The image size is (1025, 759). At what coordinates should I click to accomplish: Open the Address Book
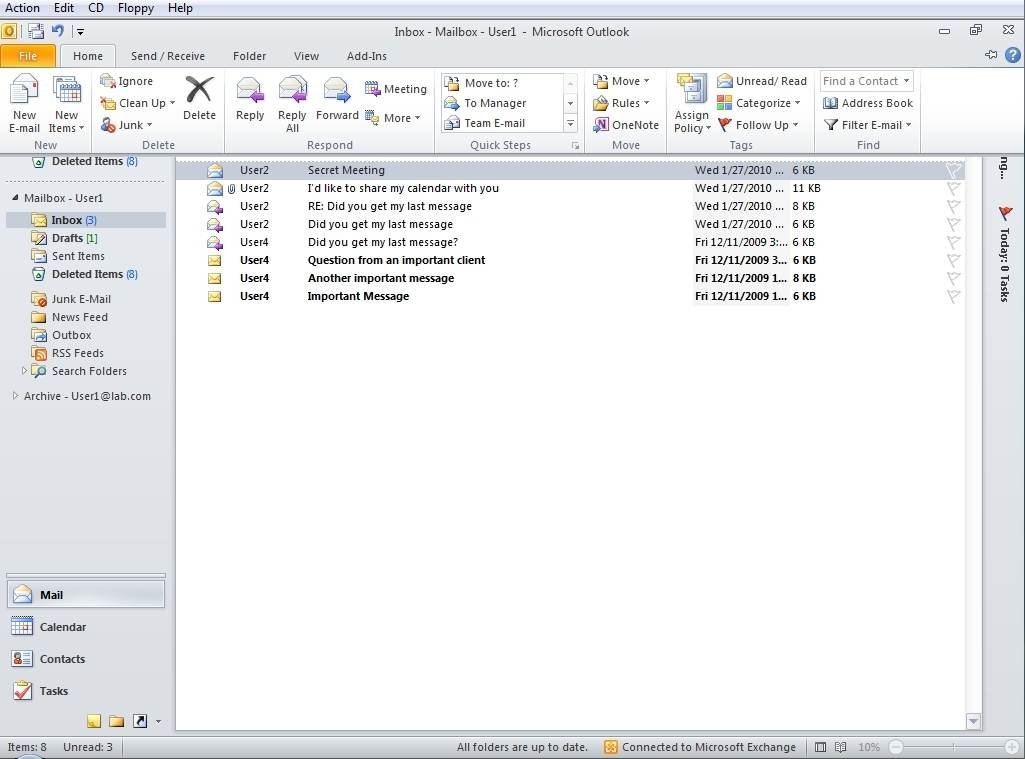[868, 103]
